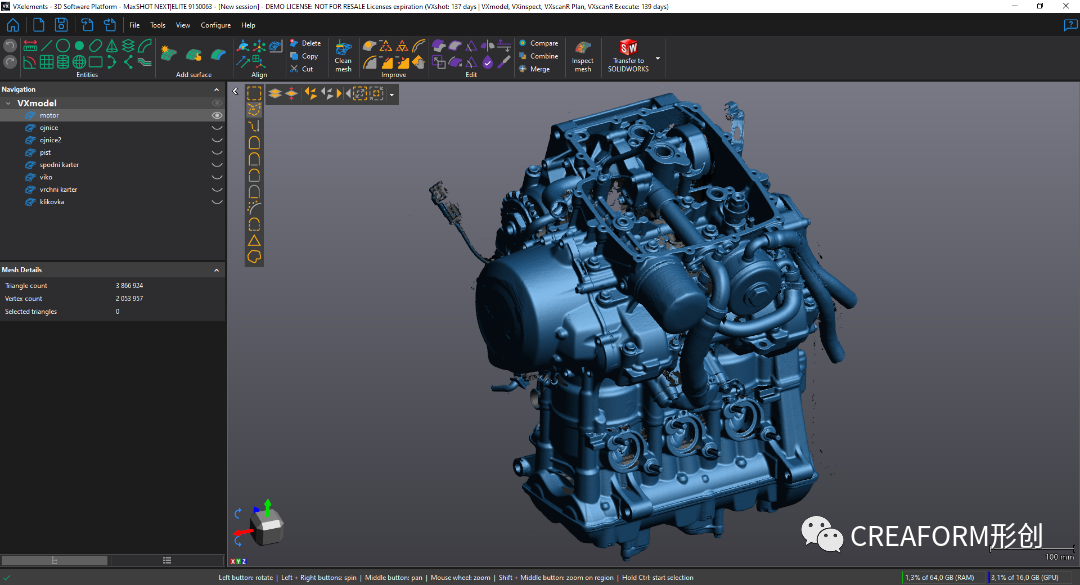1080x585 pixels.
Task: Click the Home icon in the top bar
Action: point(12,24)
